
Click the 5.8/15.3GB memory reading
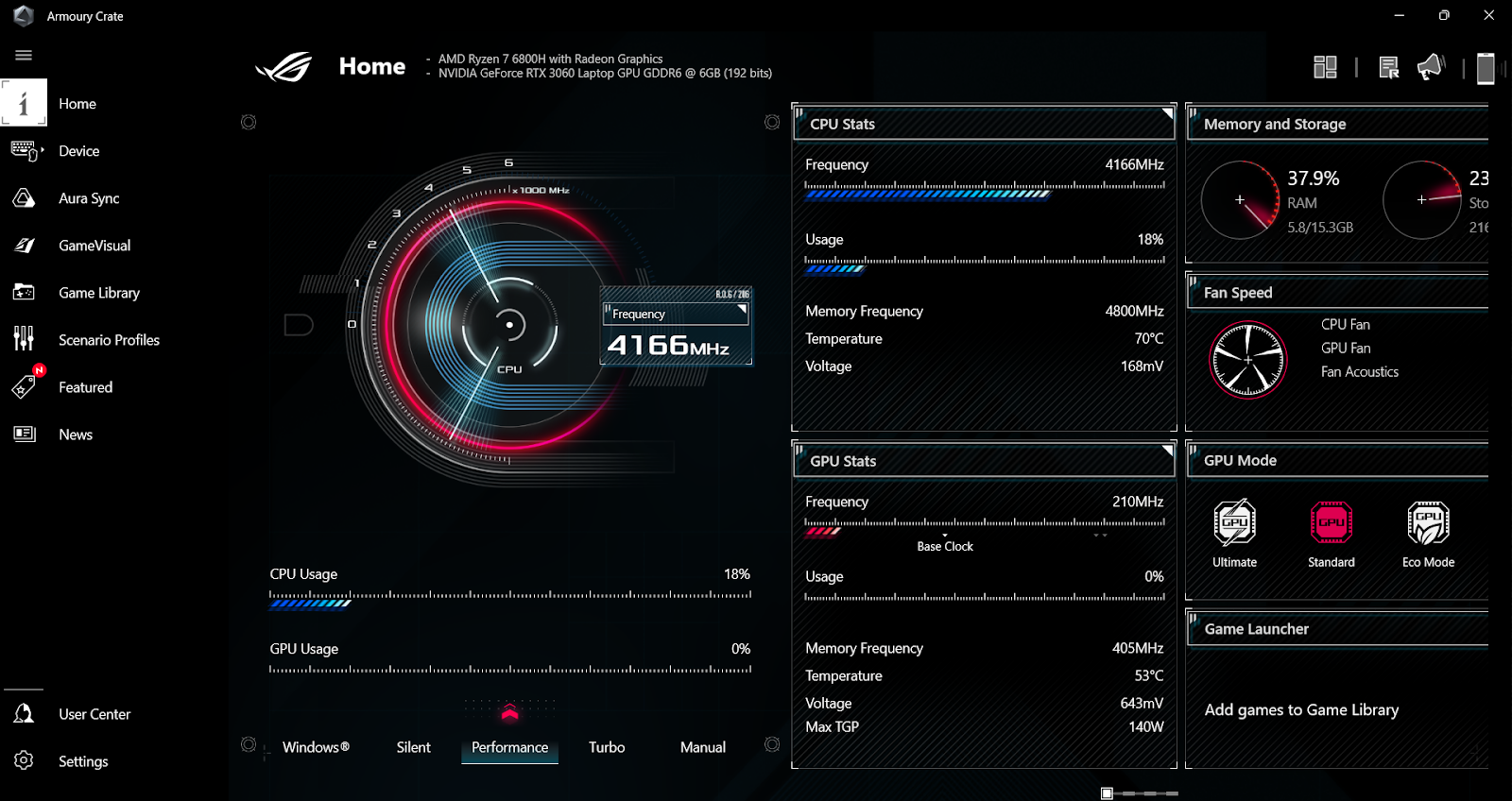tap(1320, 228)
